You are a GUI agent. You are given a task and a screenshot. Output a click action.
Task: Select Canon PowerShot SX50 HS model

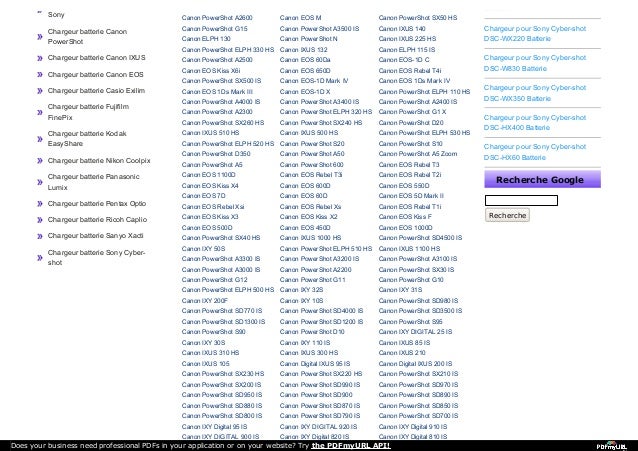click(x=418, y=18)
